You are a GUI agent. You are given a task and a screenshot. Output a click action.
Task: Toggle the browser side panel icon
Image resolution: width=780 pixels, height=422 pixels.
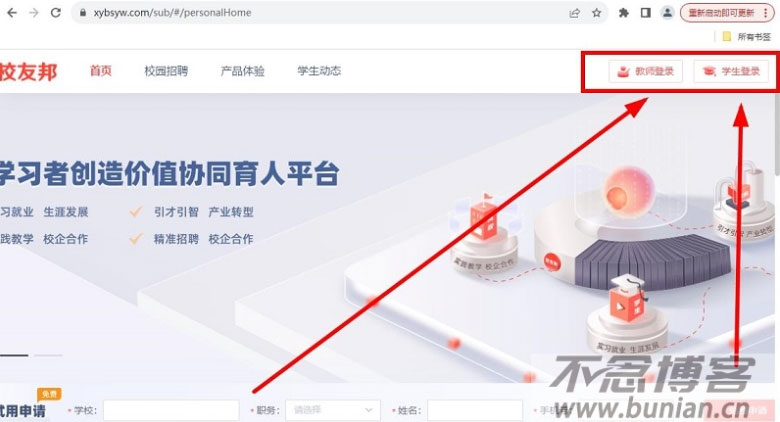(645, 13)
